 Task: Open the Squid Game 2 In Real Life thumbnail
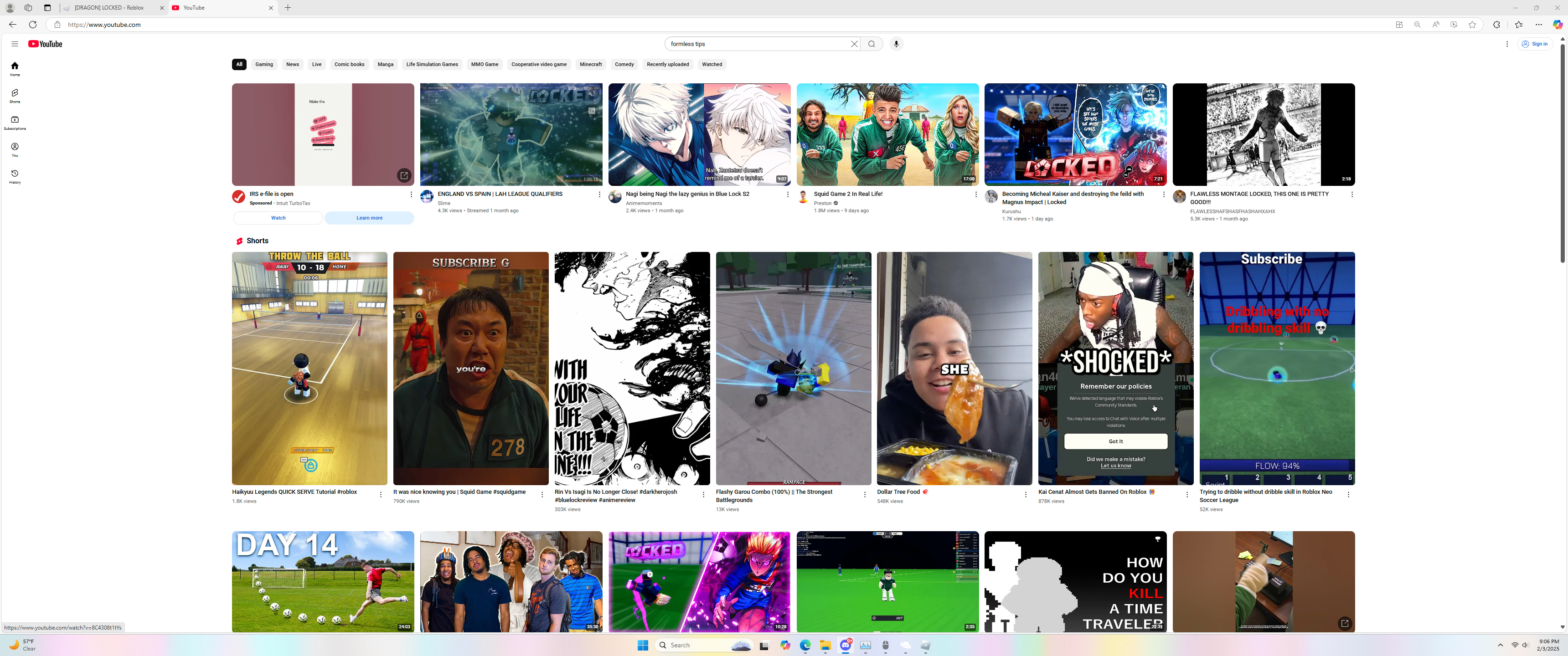(887, 134)
